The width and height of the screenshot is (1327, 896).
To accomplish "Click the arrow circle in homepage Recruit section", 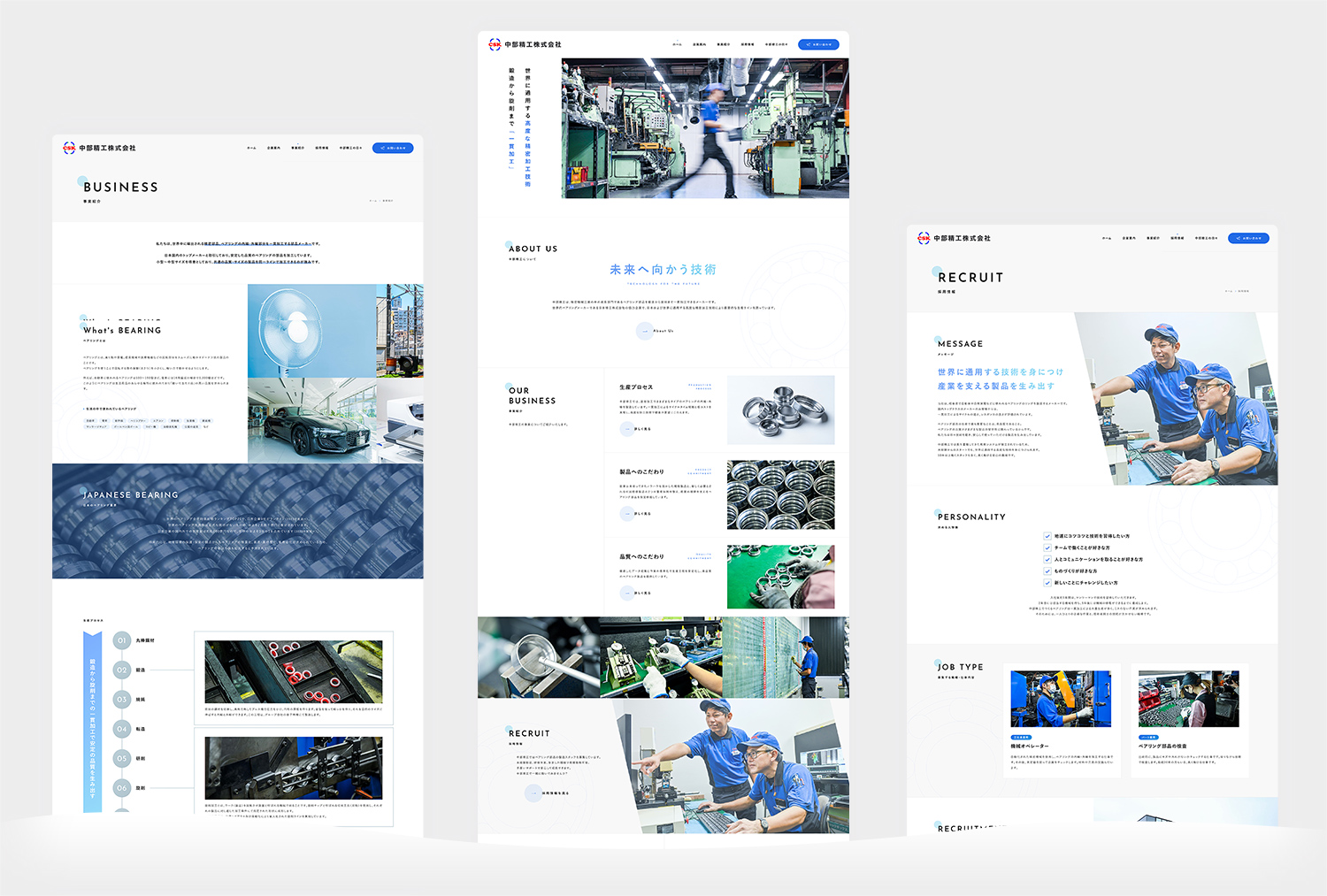I will coord(533,793).
